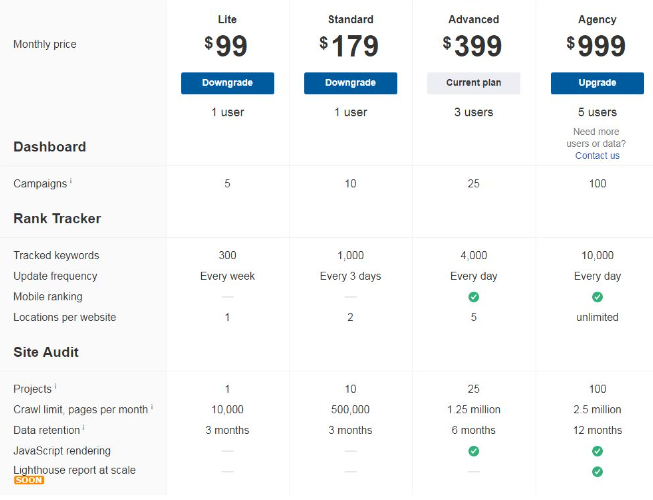
Task: Upgrade to the Agency plan
Action: coord(597,83)
